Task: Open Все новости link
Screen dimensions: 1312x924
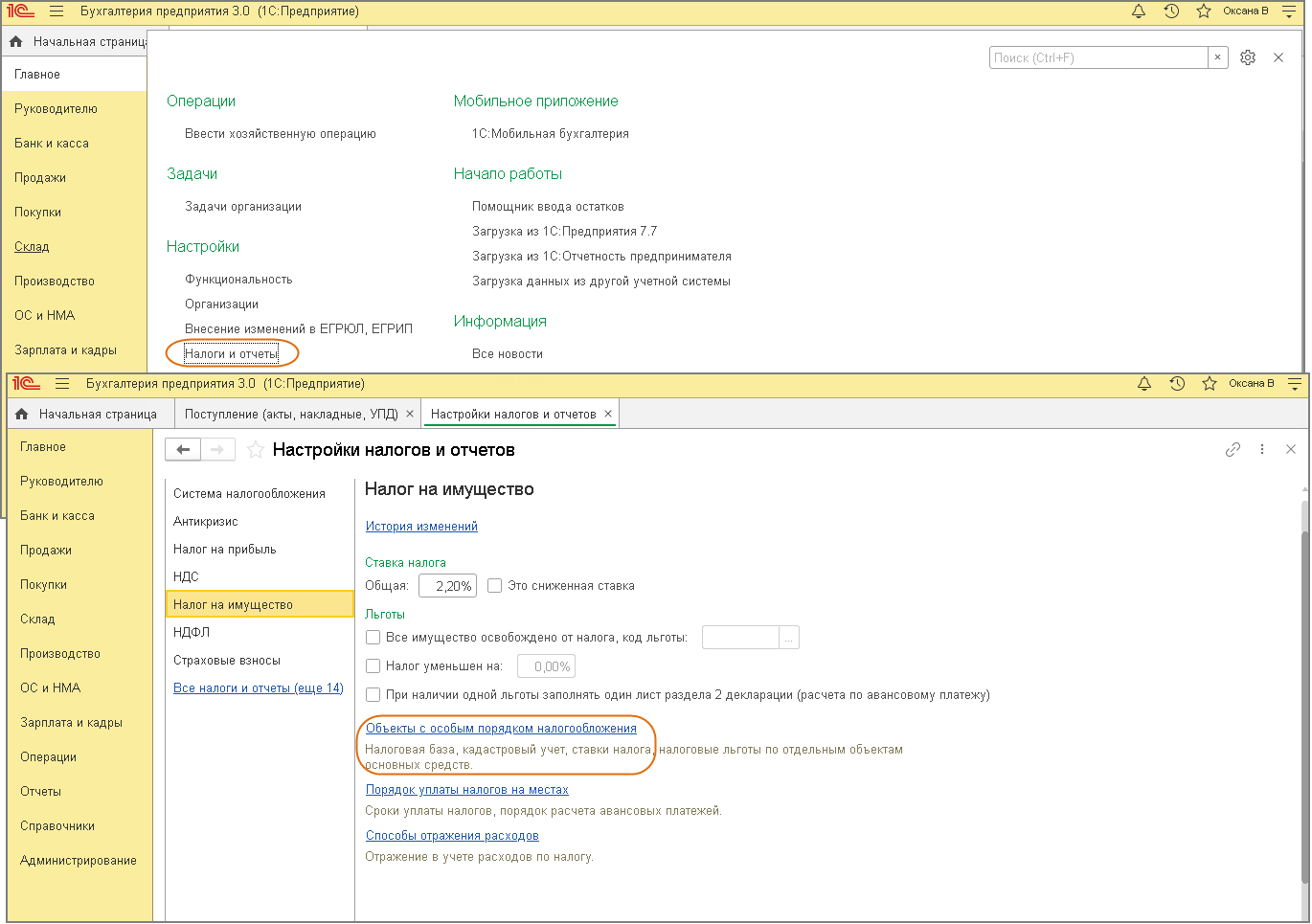Action: (x=508, y=353)
